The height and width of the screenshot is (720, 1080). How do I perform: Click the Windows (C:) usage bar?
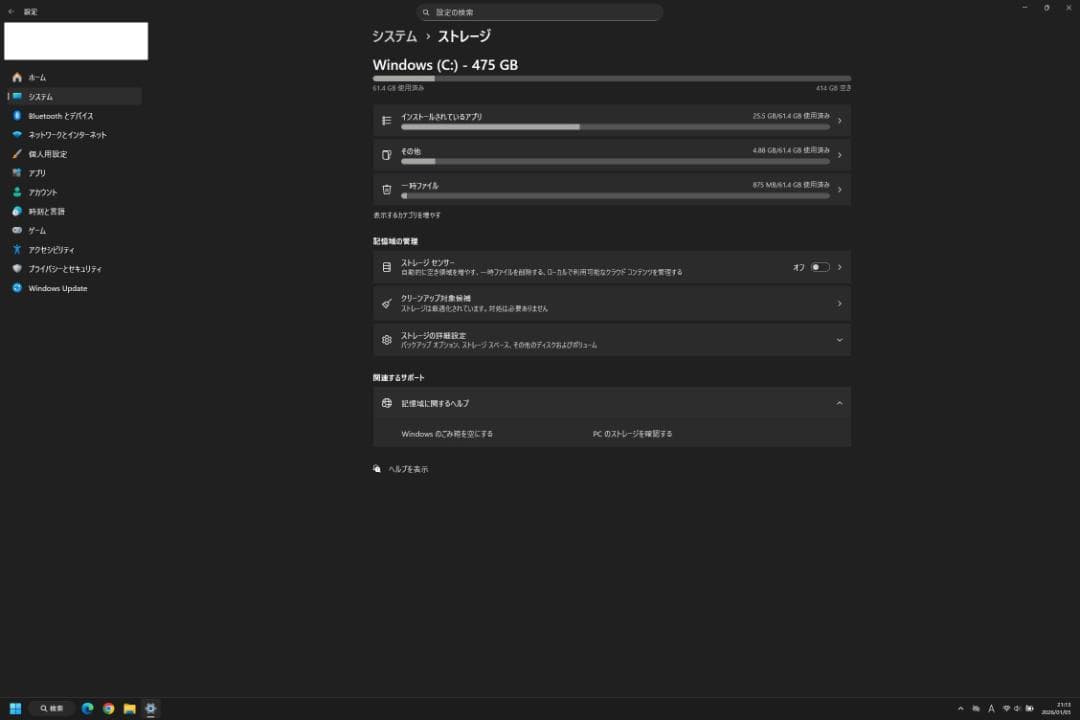(x=612, y=79)
